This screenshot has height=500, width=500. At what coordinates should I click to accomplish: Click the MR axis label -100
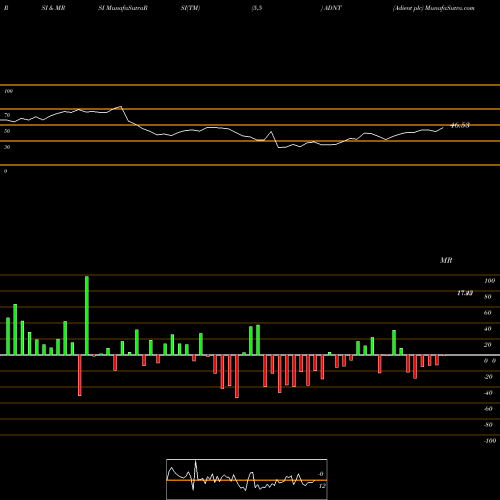(x=490, y=441)
